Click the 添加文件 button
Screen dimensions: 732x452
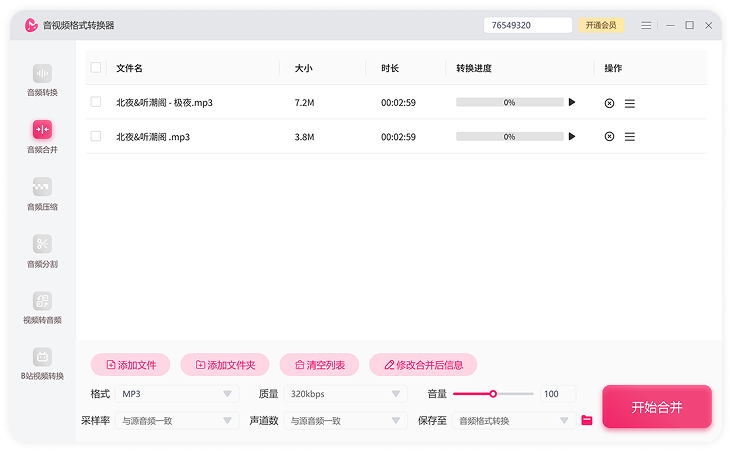click(x=130, y=365)
